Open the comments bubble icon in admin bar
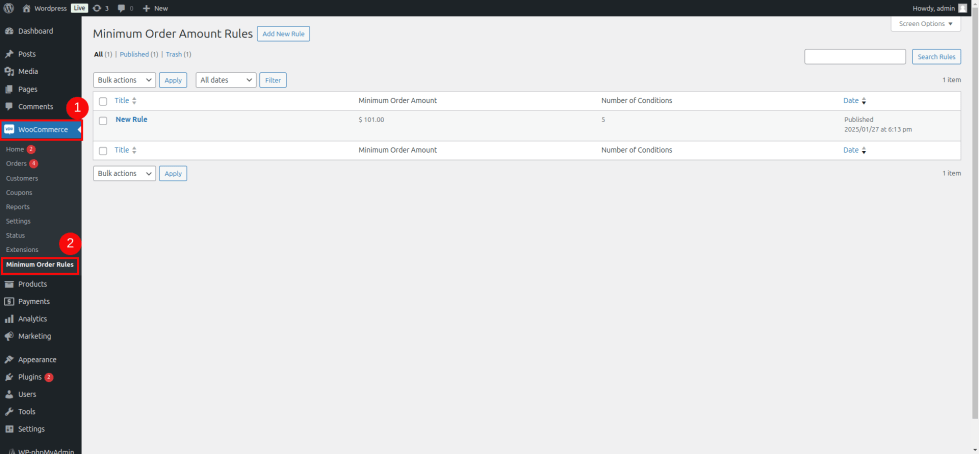This screenshot has width=979, height=454. [x=122, y=8]
